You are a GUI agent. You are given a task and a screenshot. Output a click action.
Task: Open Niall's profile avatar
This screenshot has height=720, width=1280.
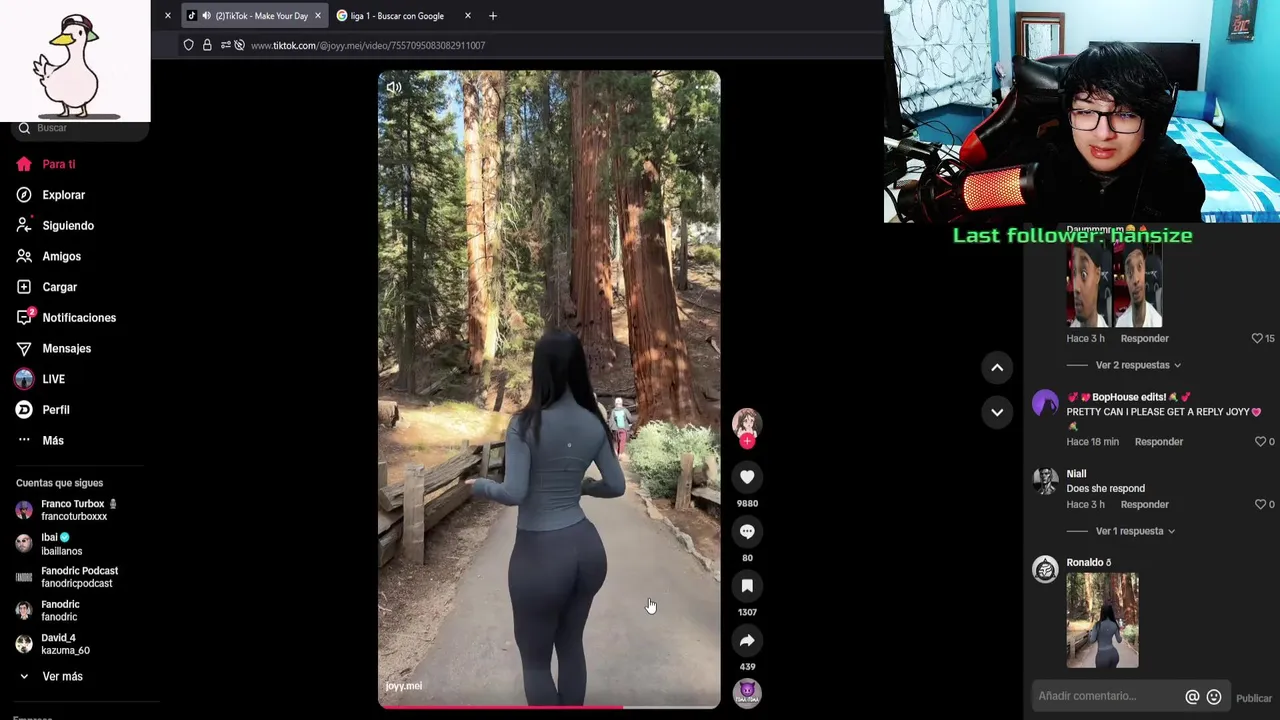click(x=1045, y=481)
